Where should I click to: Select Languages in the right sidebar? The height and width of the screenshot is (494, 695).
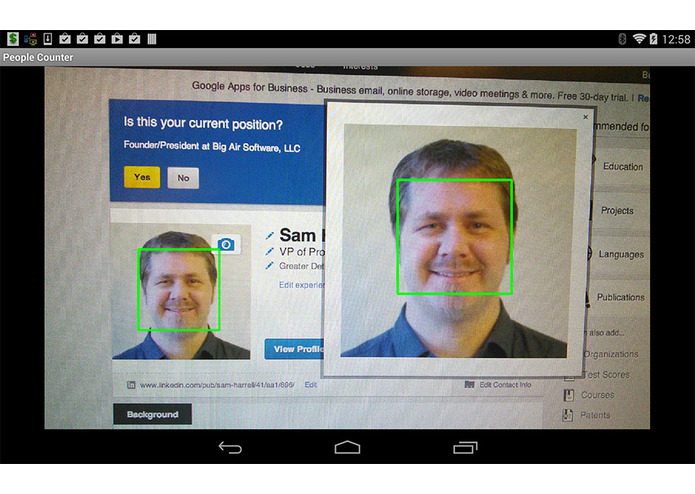click(621, 254)
